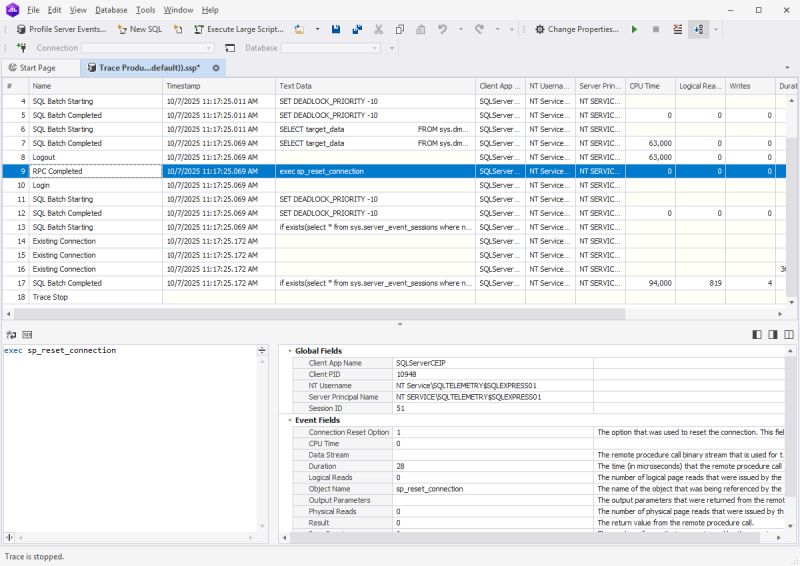
Task: Open the View menu
Action: (78, 10)
